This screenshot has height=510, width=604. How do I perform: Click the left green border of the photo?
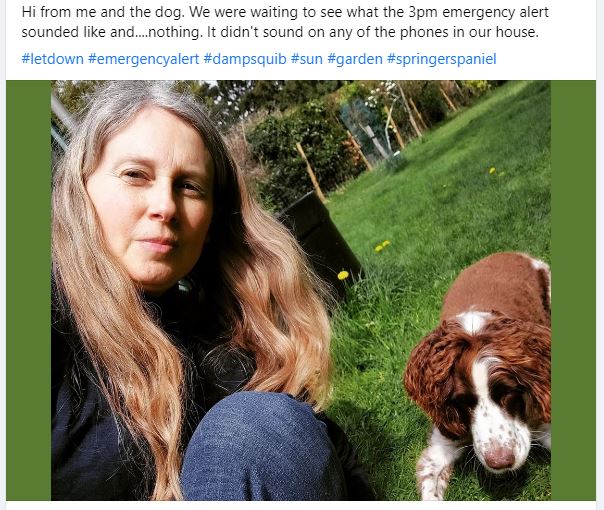[29, 290]
